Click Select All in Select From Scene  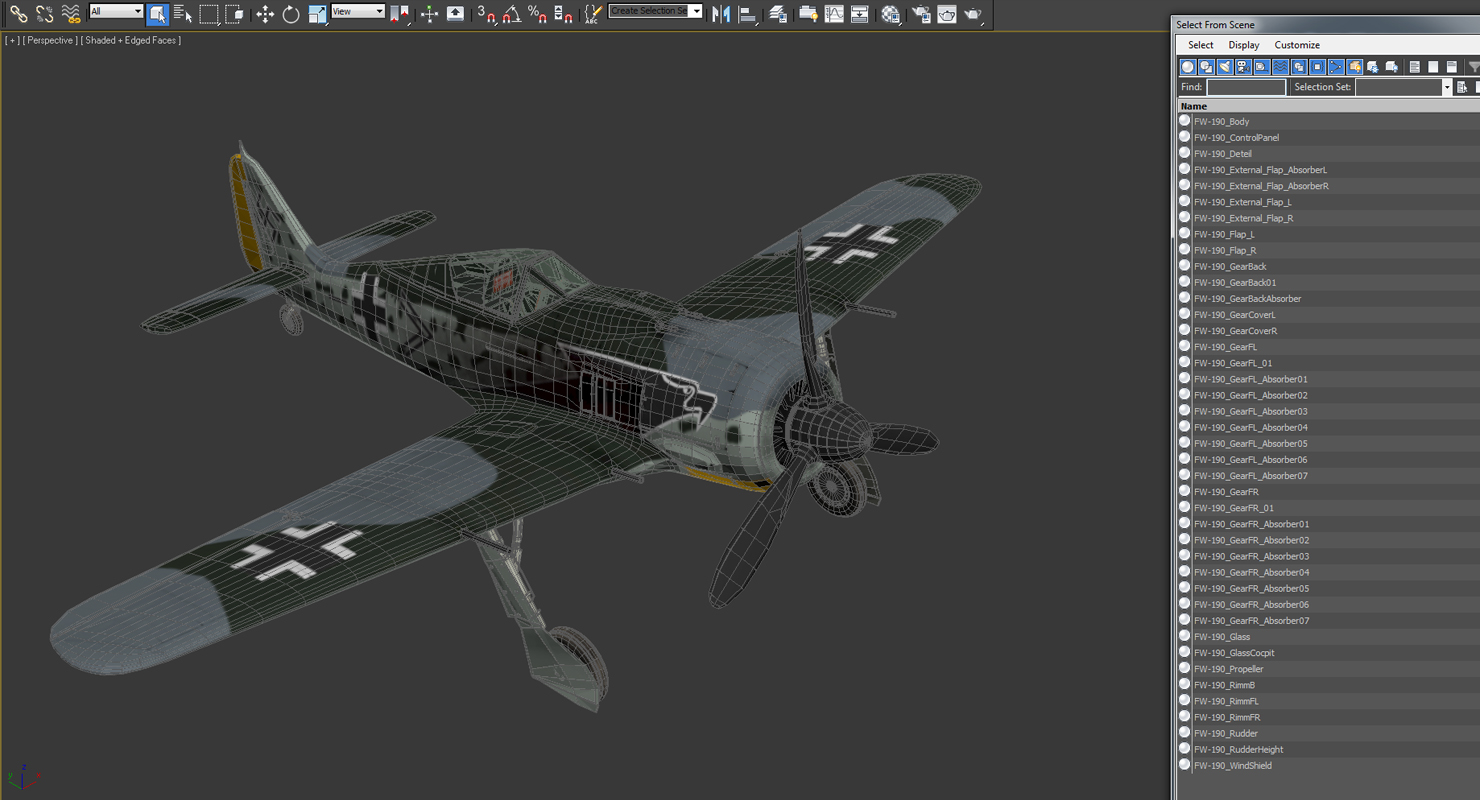(x=1415, y=67)
